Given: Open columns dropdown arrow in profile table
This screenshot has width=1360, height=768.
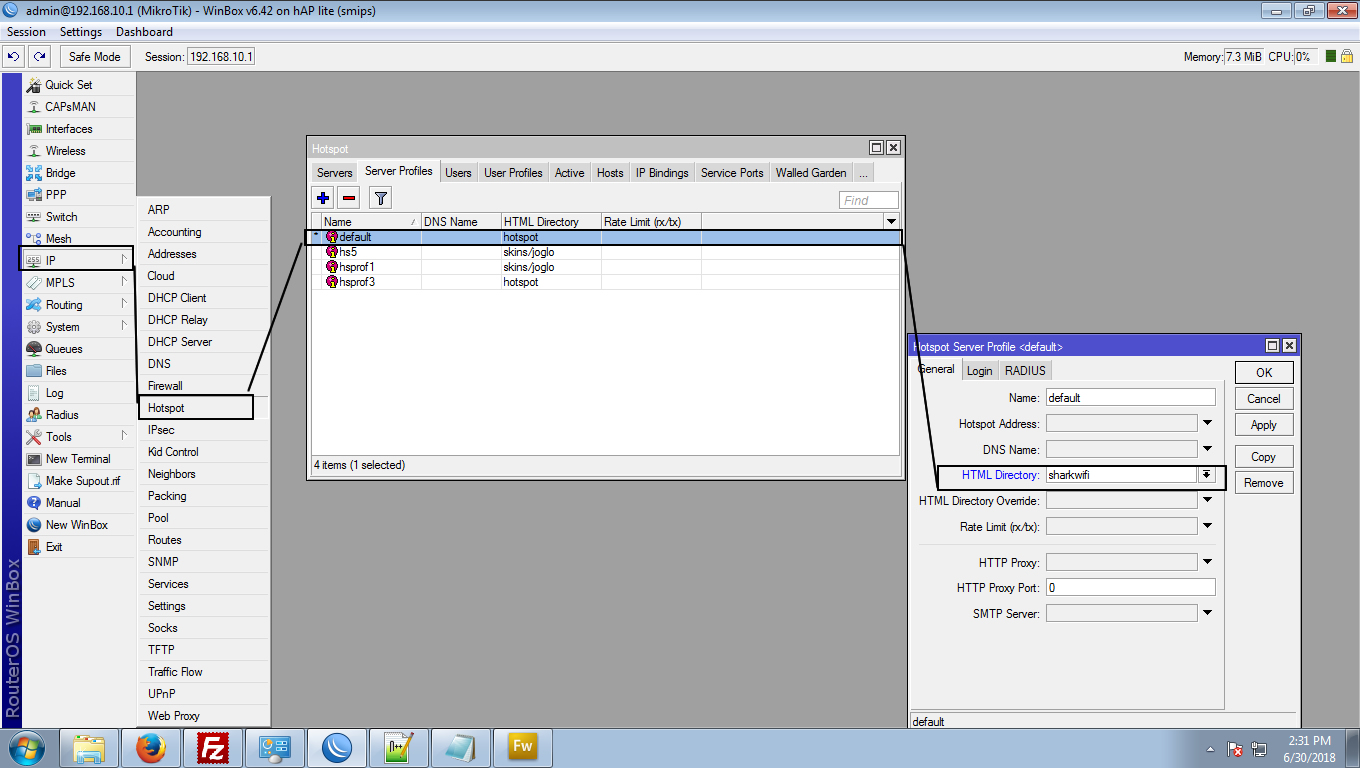Looking at the screenshot, I should coord(890,222).
